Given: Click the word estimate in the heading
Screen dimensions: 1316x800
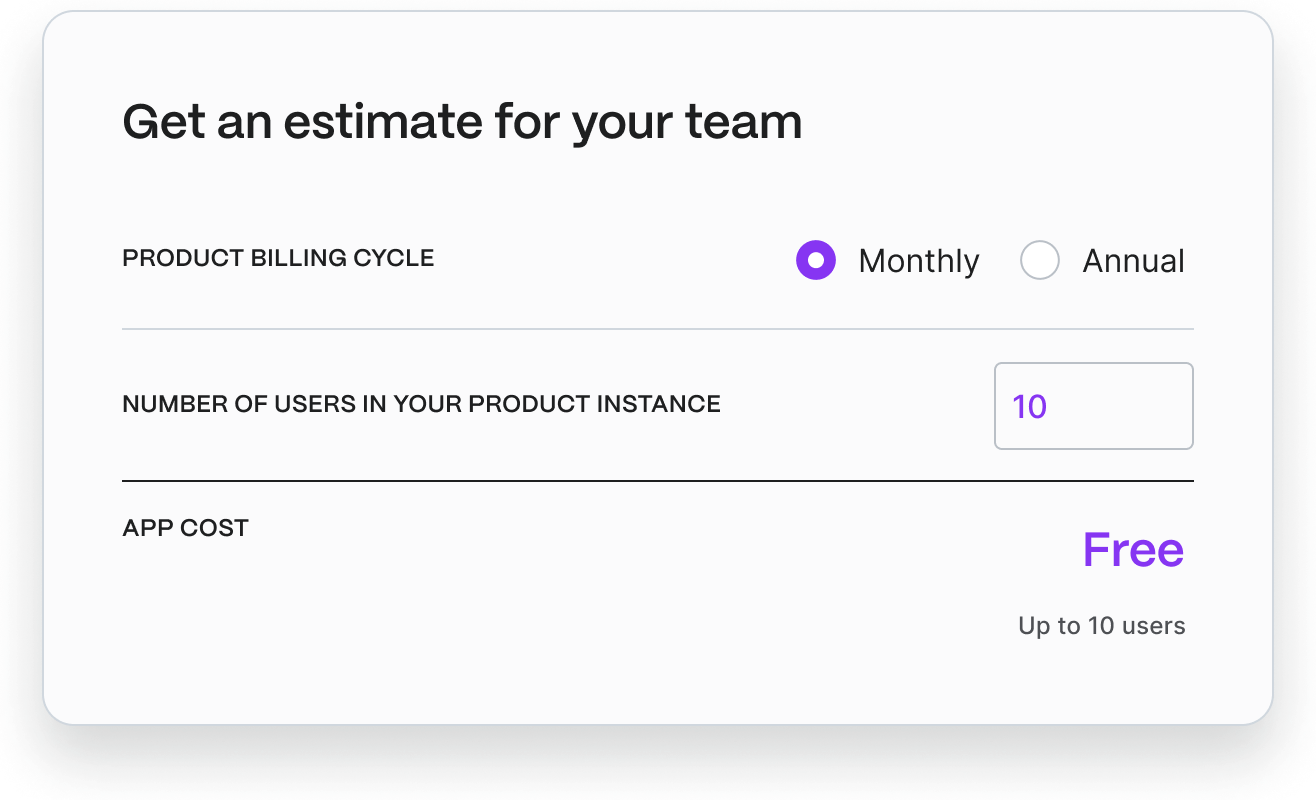Looking at the screenshot, I should 383,123.
